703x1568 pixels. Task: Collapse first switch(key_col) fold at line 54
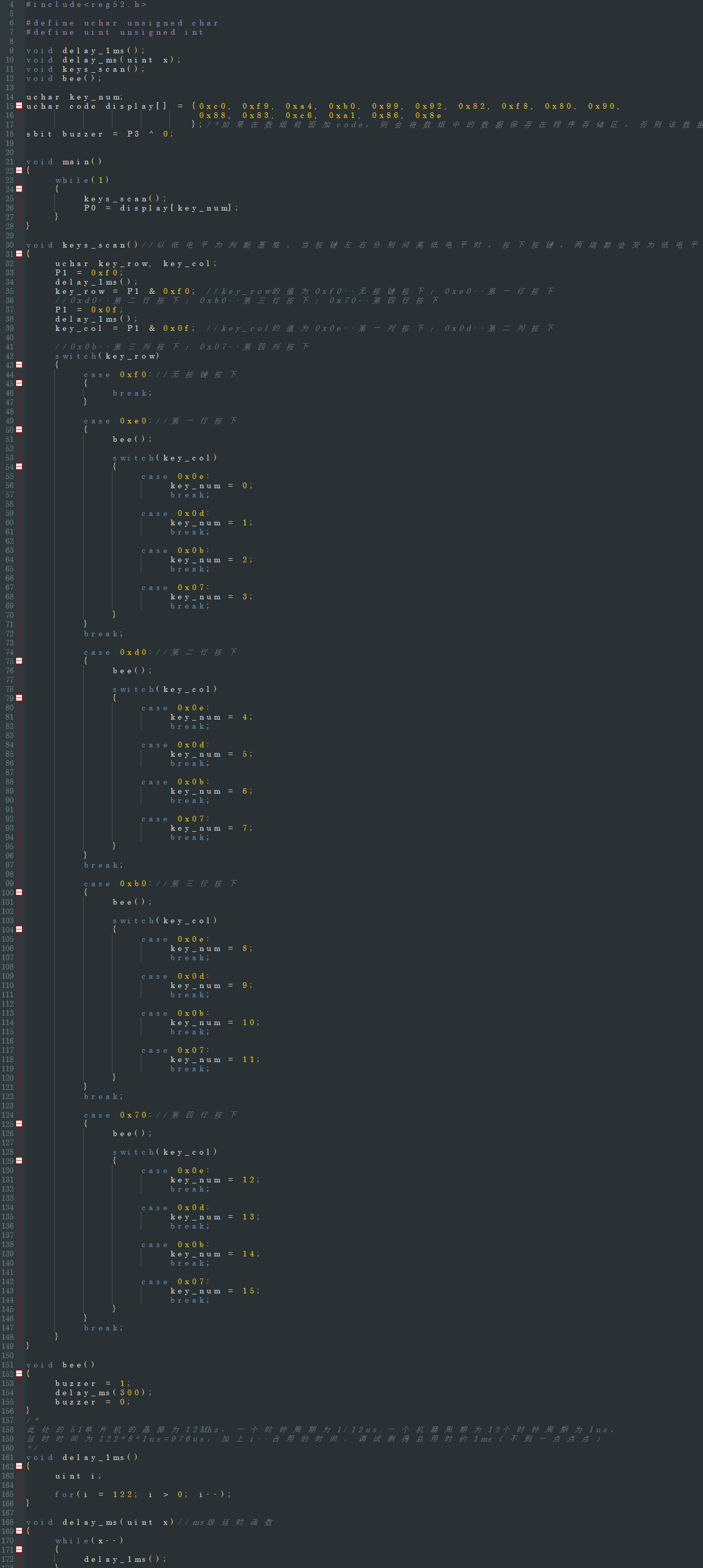[x=19, y=467]
